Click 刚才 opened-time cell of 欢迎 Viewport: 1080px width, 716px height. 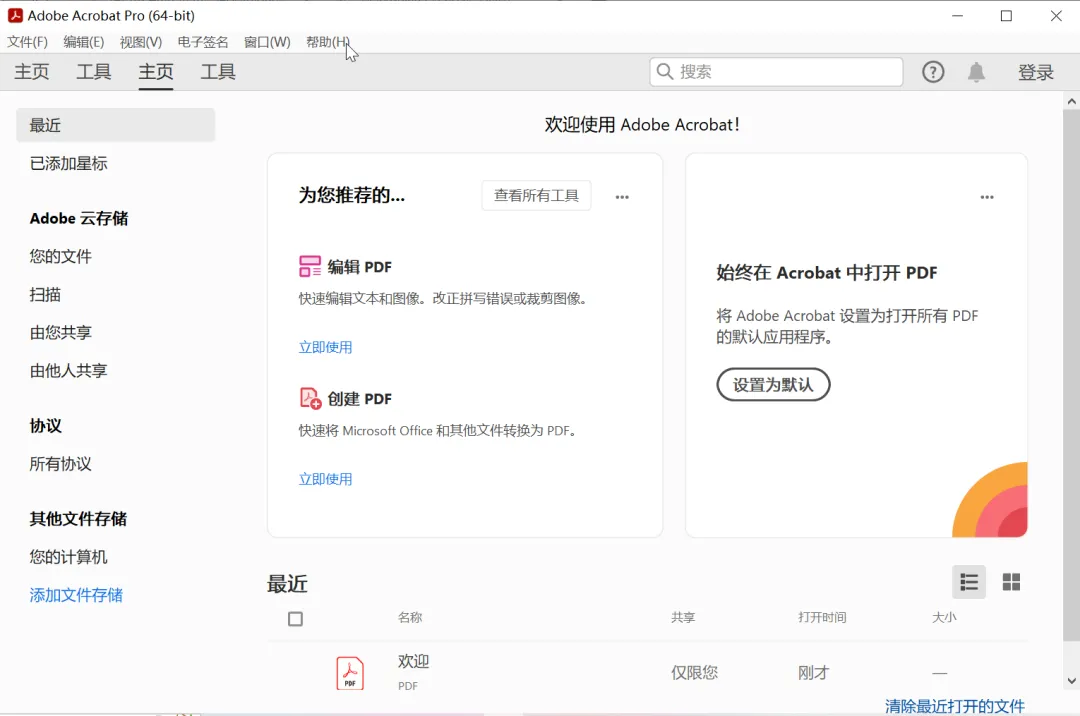(x=813, y=673)
